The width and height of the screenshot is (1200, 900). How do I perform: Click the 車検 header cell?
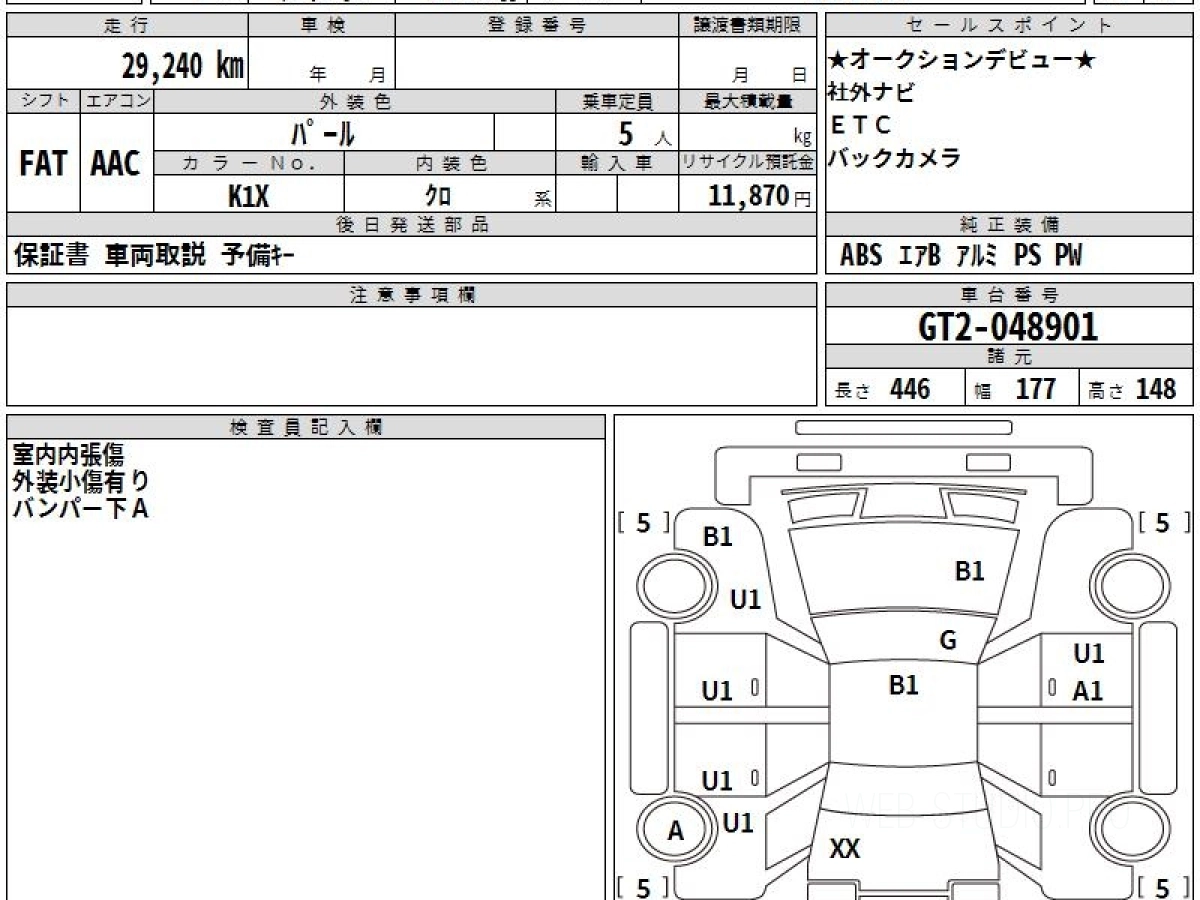321,26
